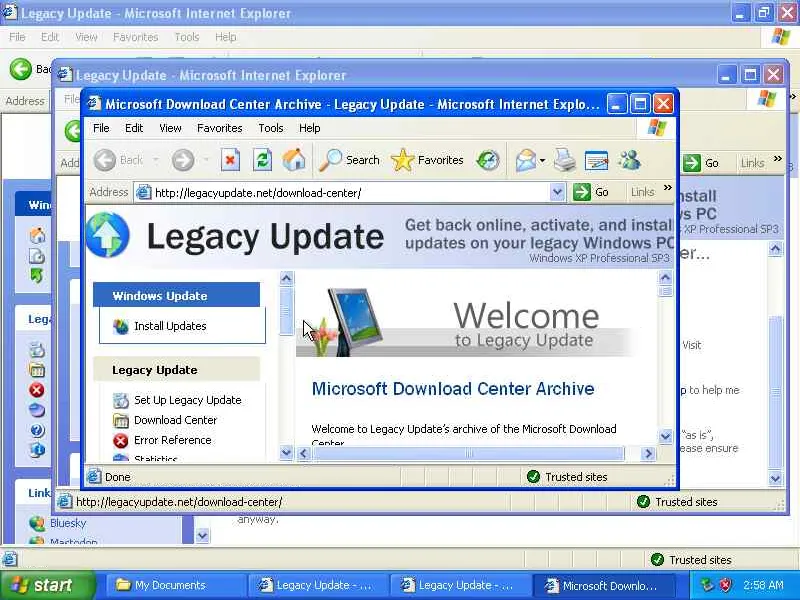Open View menu in front IE window

[170, 128]
